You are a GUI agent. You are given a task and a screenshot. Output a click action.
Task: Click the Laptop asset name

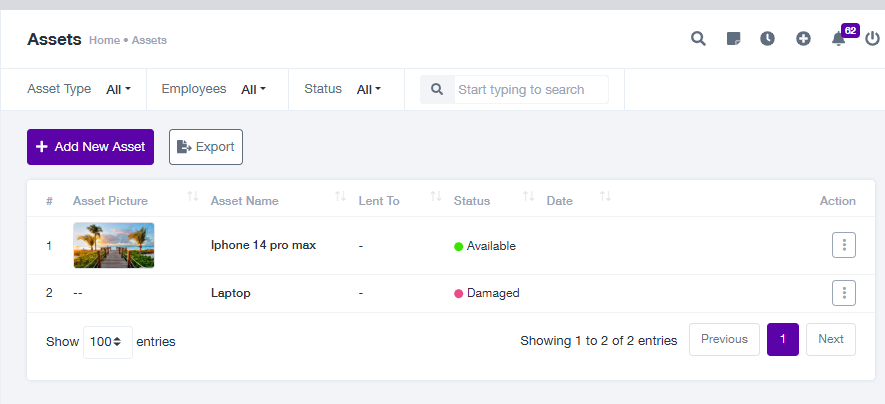(x=231, y=293)
